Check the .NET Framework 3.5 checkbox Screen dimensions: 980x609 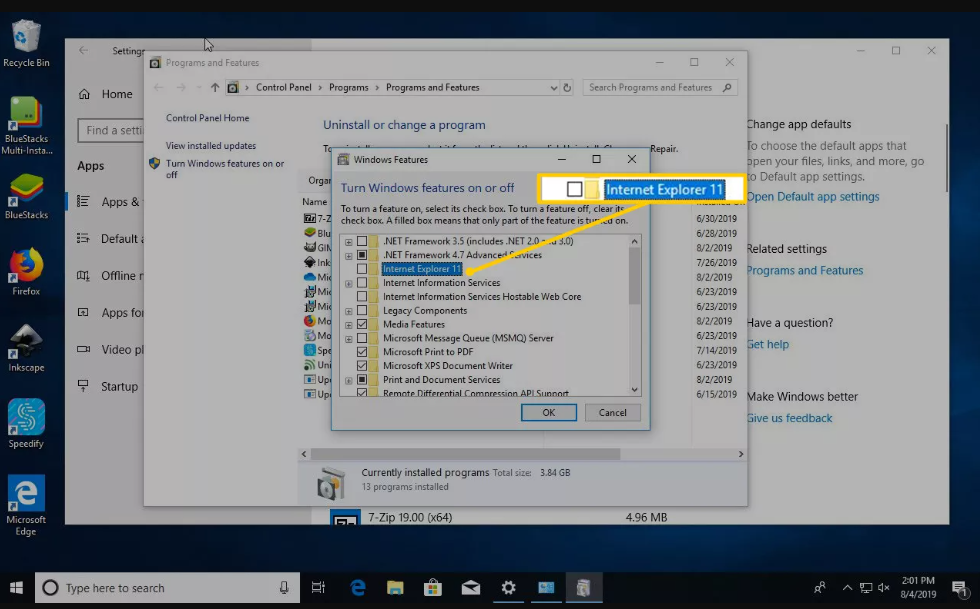[362, 241]
